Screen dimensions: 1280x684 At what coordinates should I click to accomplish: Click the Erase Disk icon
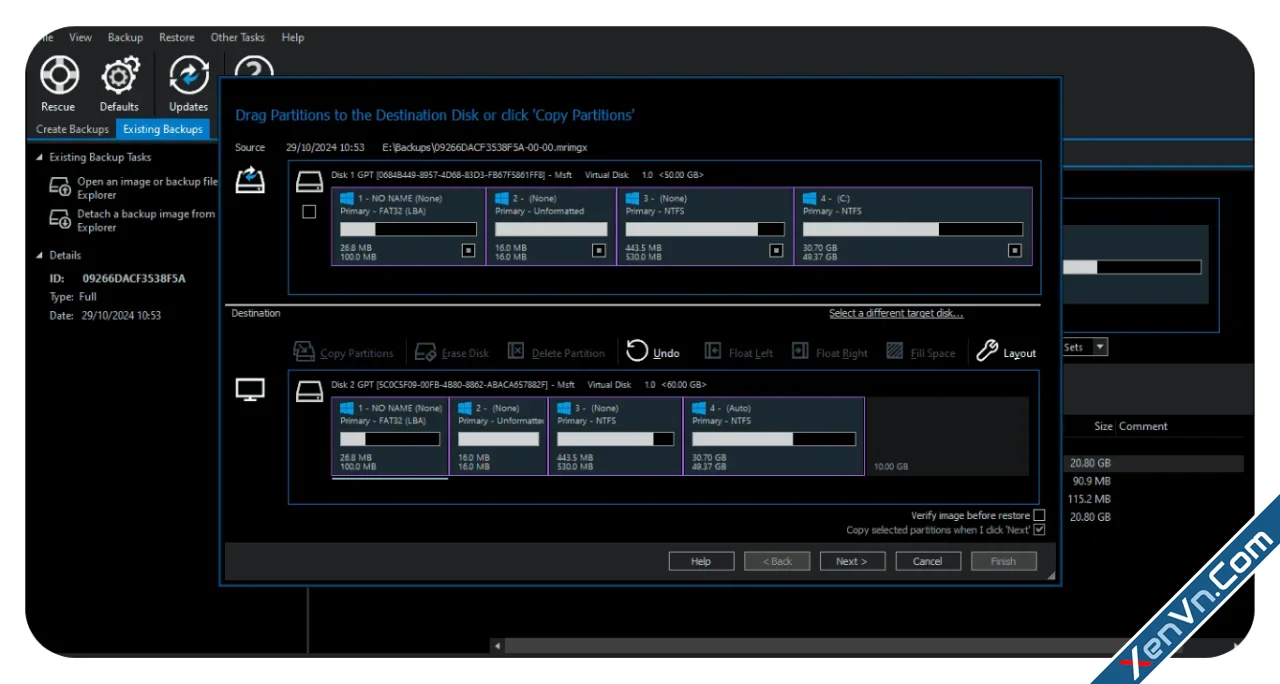425,351
